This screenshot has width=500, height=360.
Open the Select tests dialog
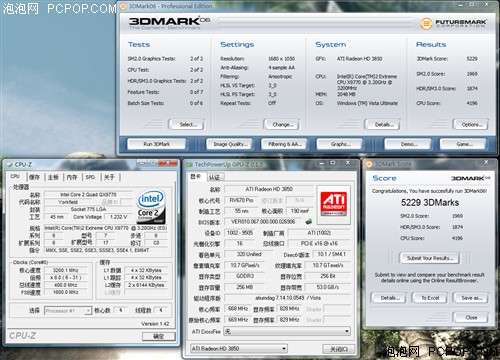186,124
